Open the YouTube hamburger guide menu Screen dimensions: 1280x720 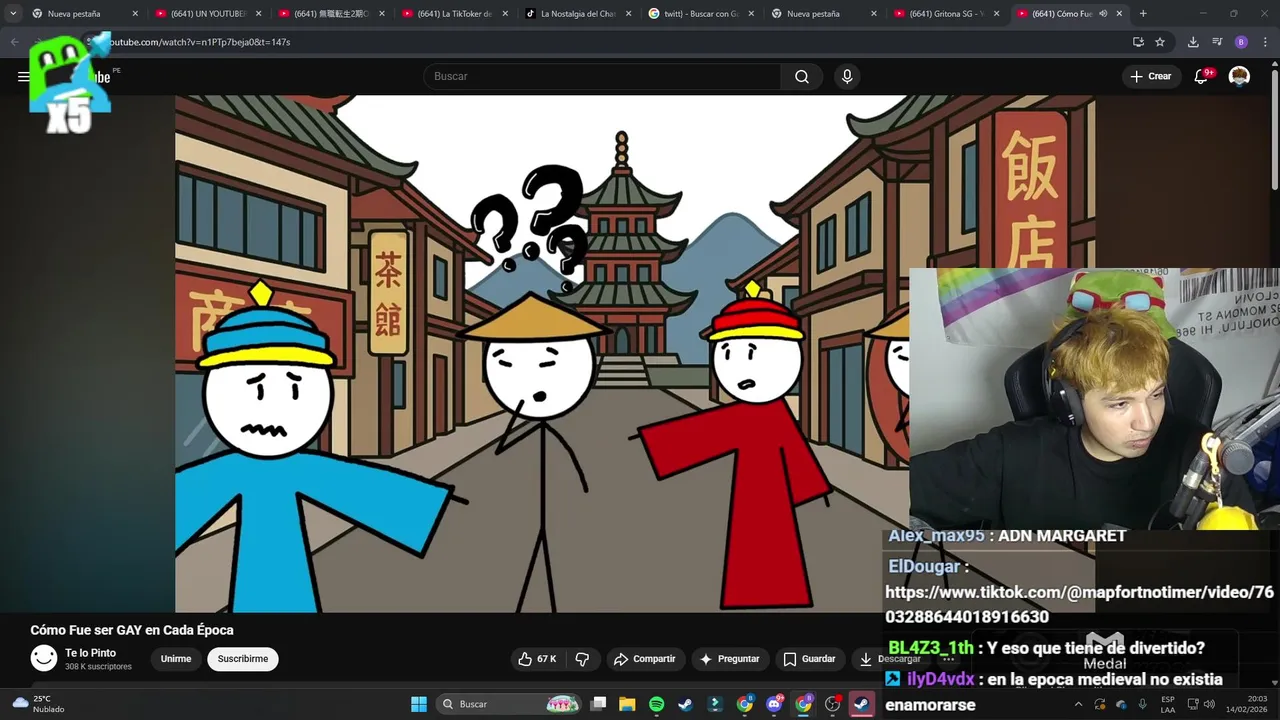click(23, 76)
